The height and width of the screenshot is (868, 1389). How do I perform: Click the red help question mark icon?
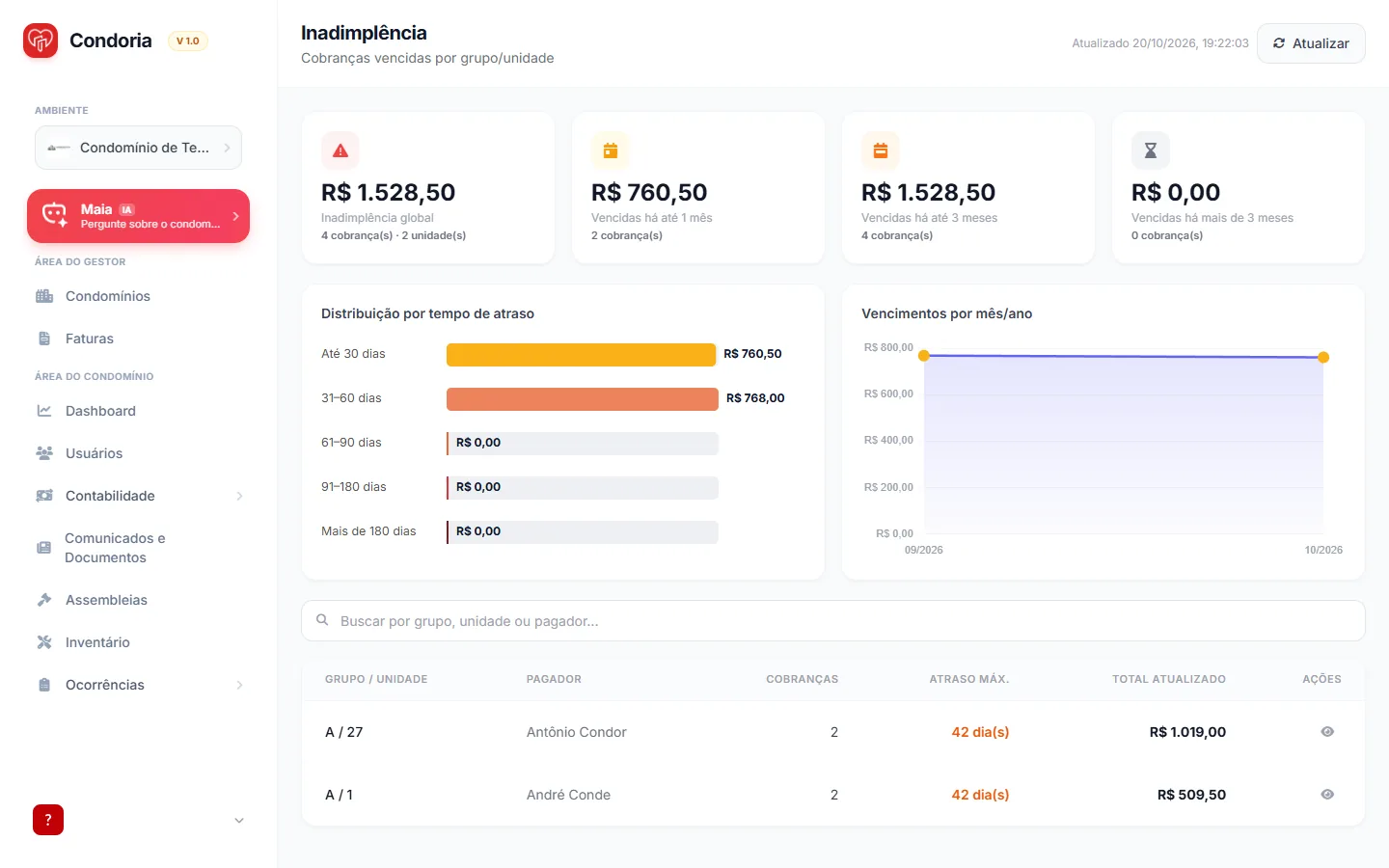pyautogui.click(x=48, y=820)
